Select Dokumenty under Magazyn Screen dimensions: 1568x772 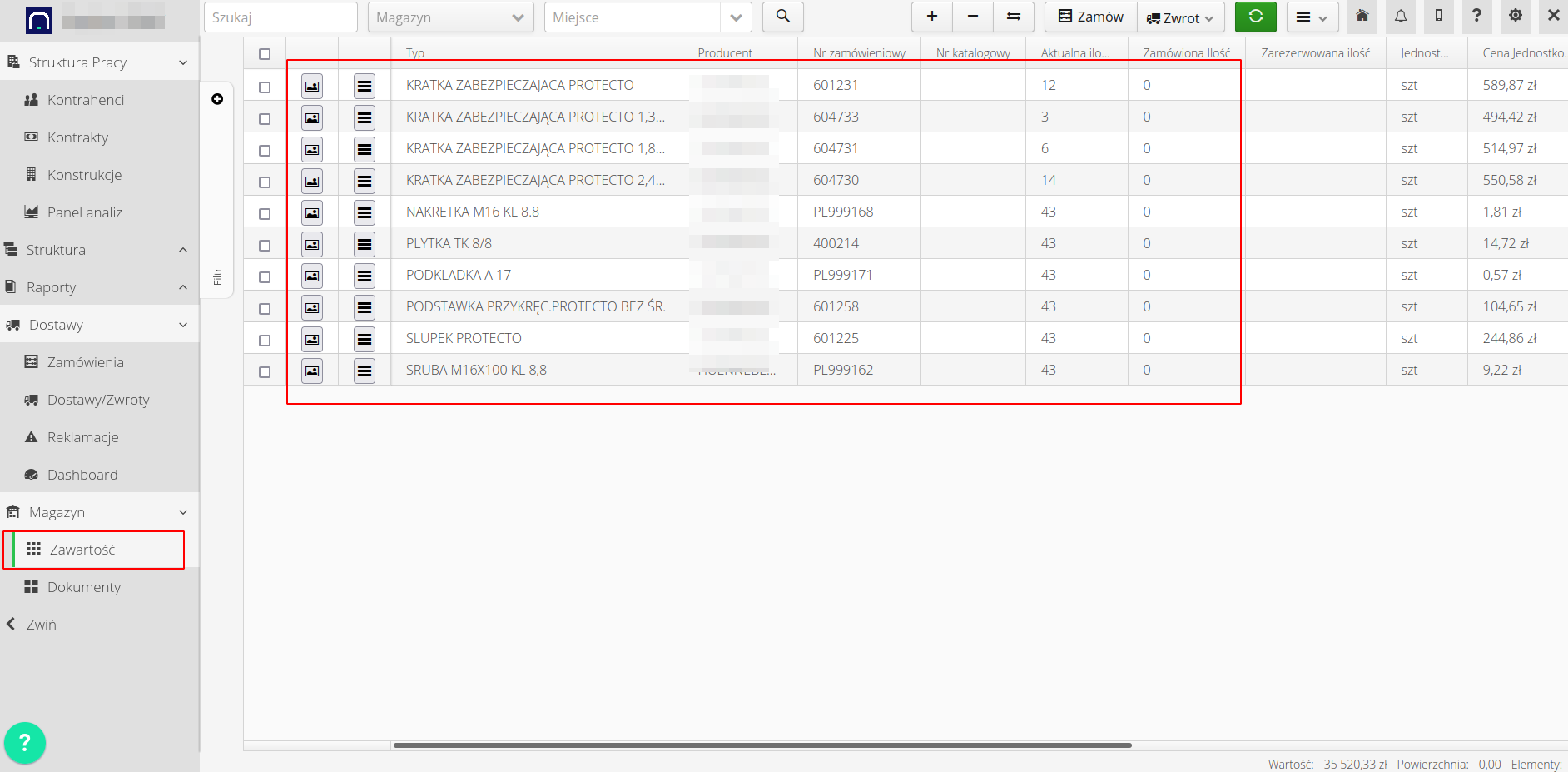click(x=83, y=586)
